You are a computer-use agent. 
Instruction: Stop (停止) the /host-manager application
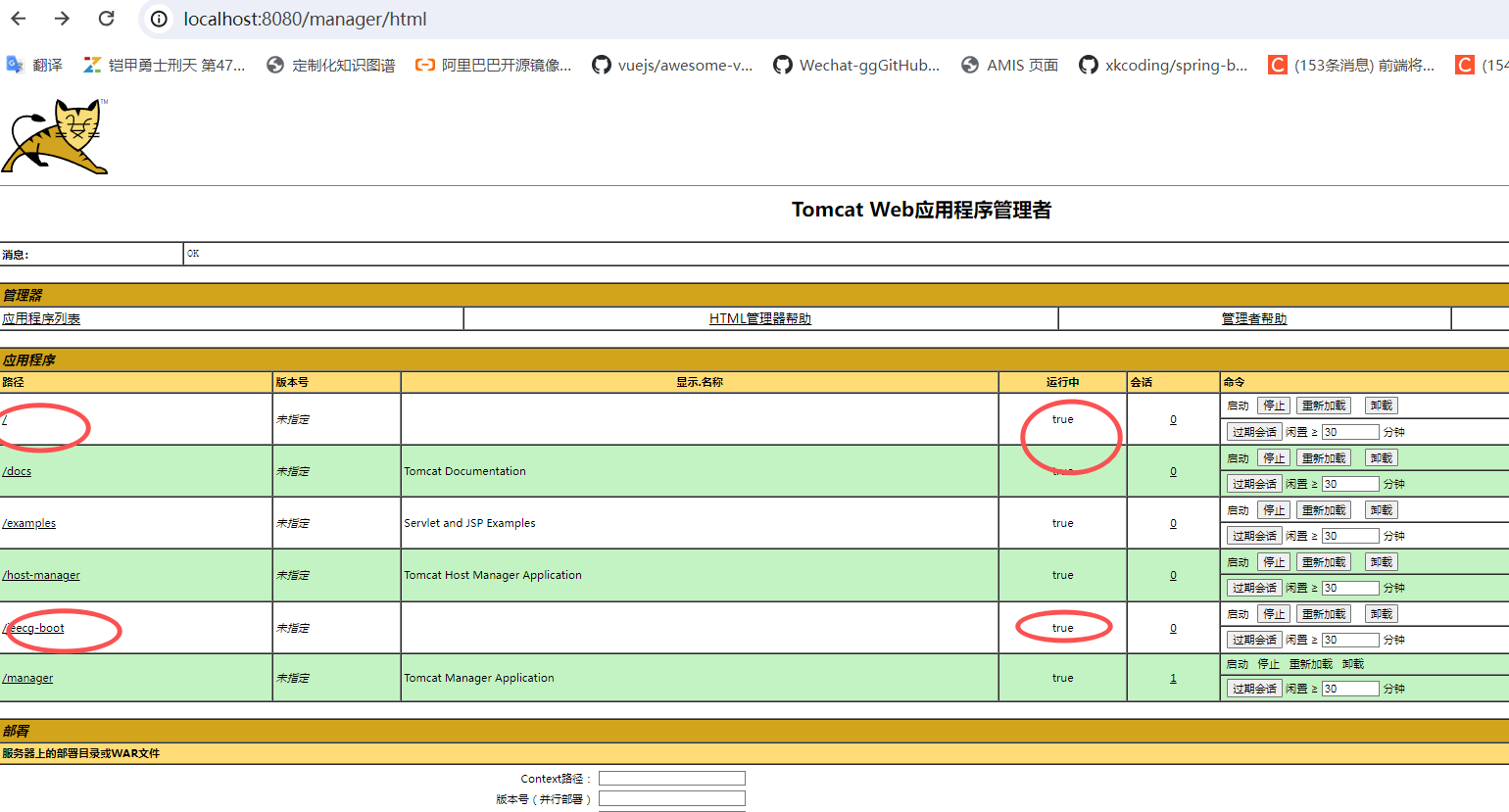tap(1274, 561)
